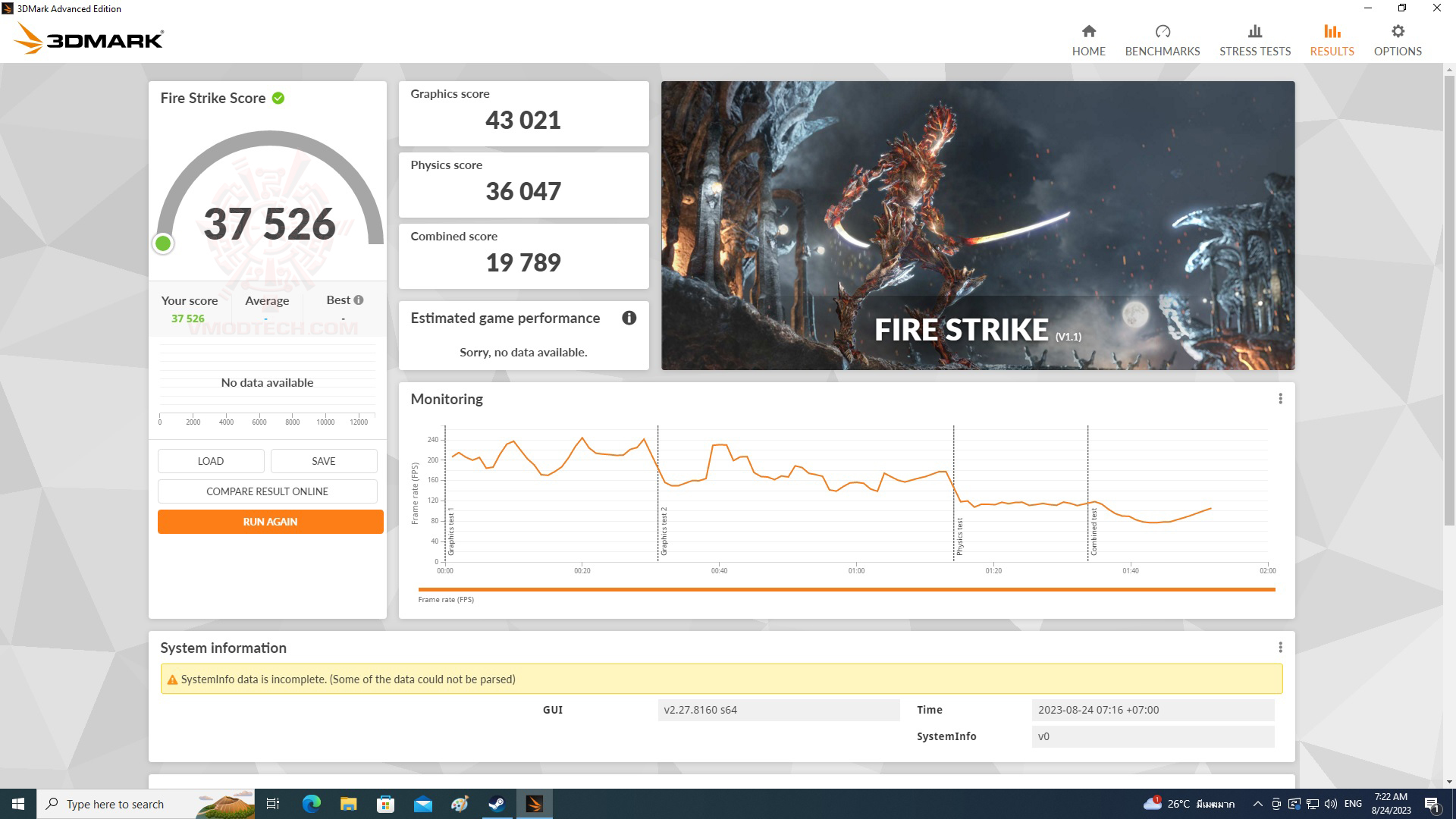Launch Steam from the taskbar
Image resolution: width=1456 pixels, height=819 pixels.
pyautogui.click(x=497, y=804)
